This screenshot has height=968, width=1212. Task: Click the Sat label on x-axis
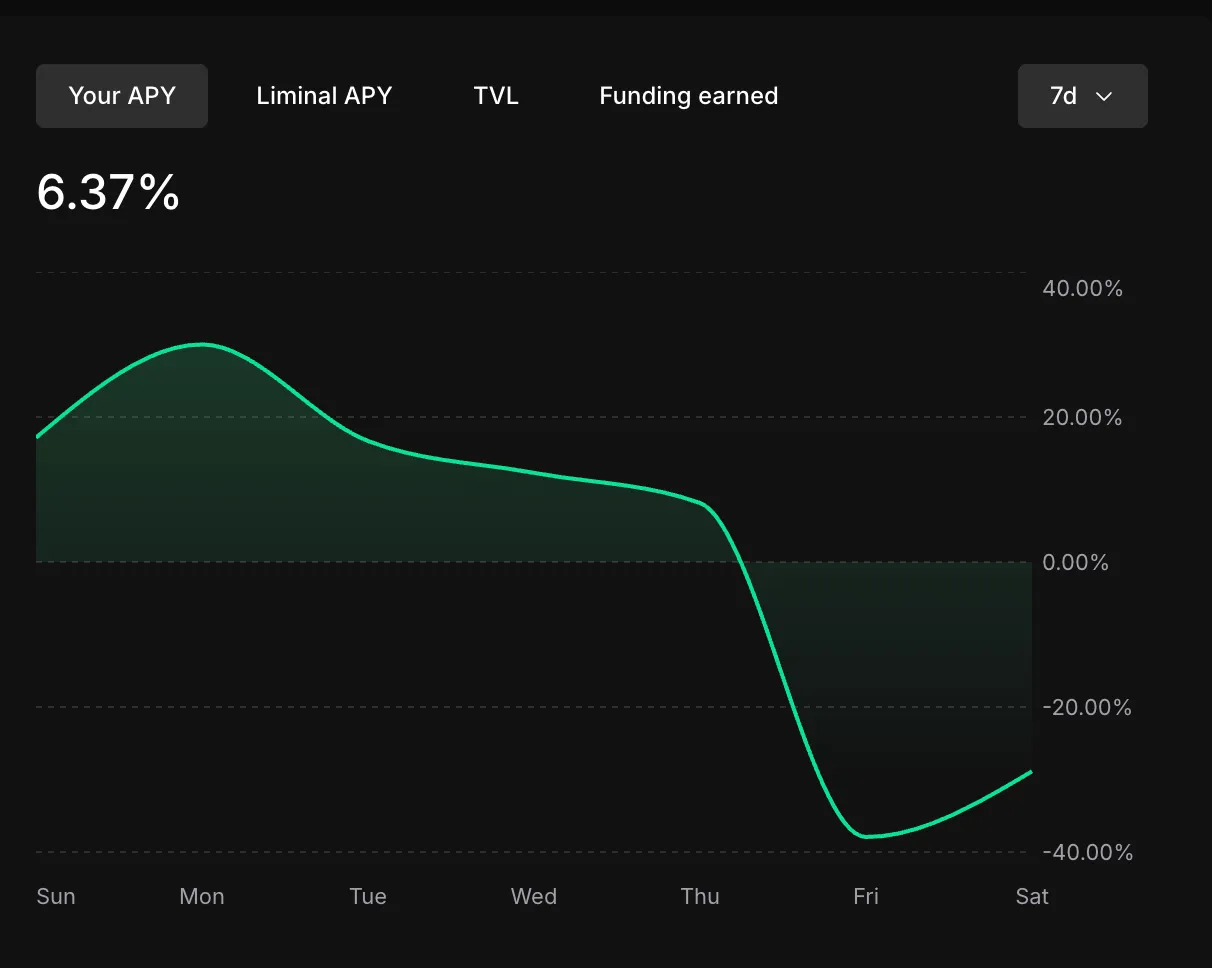tap(1031, 896)
